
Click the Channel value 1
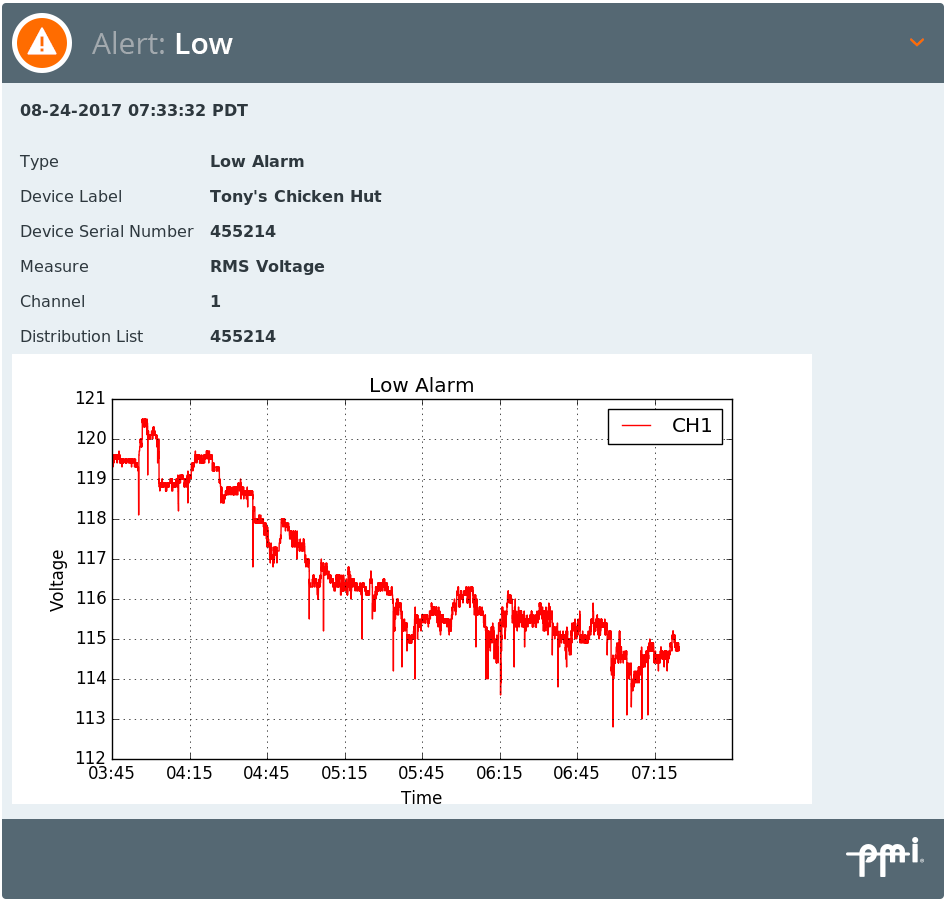[215, 302]
